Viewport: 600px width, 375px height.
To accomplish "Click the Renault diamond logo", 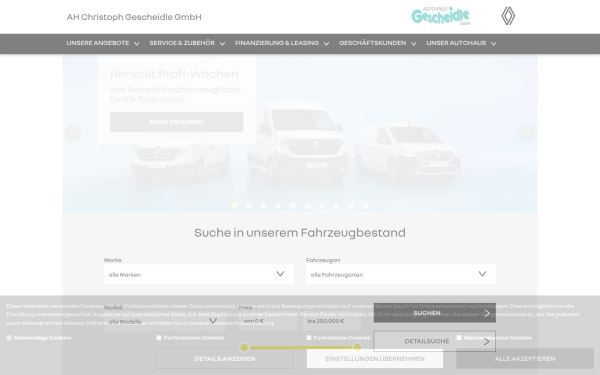I will [508, 16].
